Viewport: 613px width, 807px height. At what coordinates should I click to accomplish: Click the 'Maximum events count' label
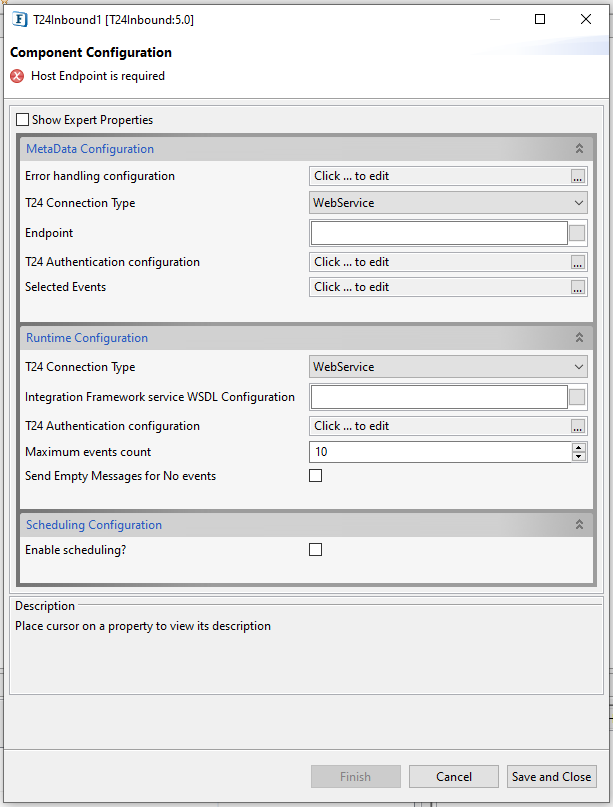coord(88,452)
